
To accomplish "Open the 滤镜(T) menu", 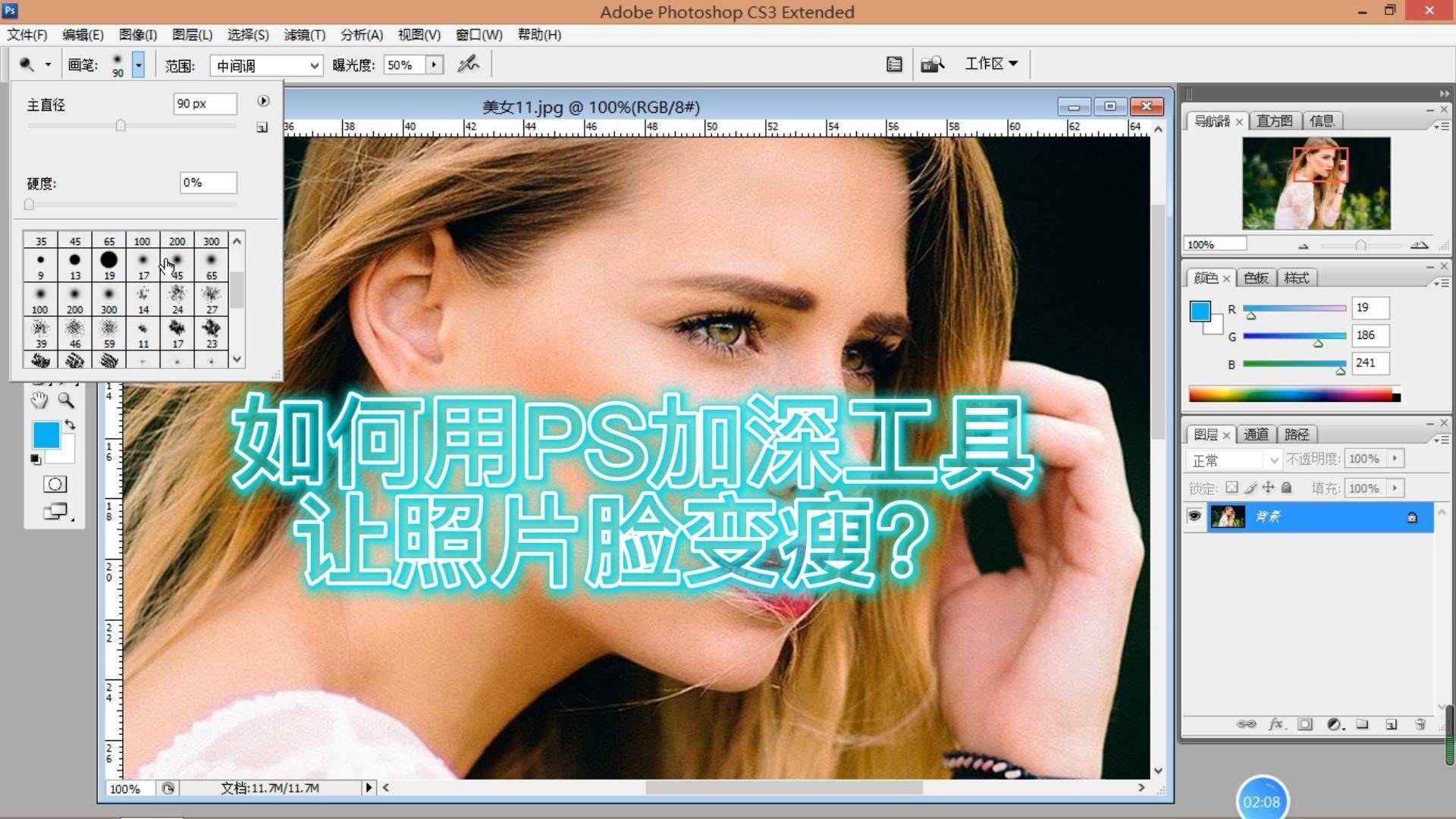I will coord(304,35).
